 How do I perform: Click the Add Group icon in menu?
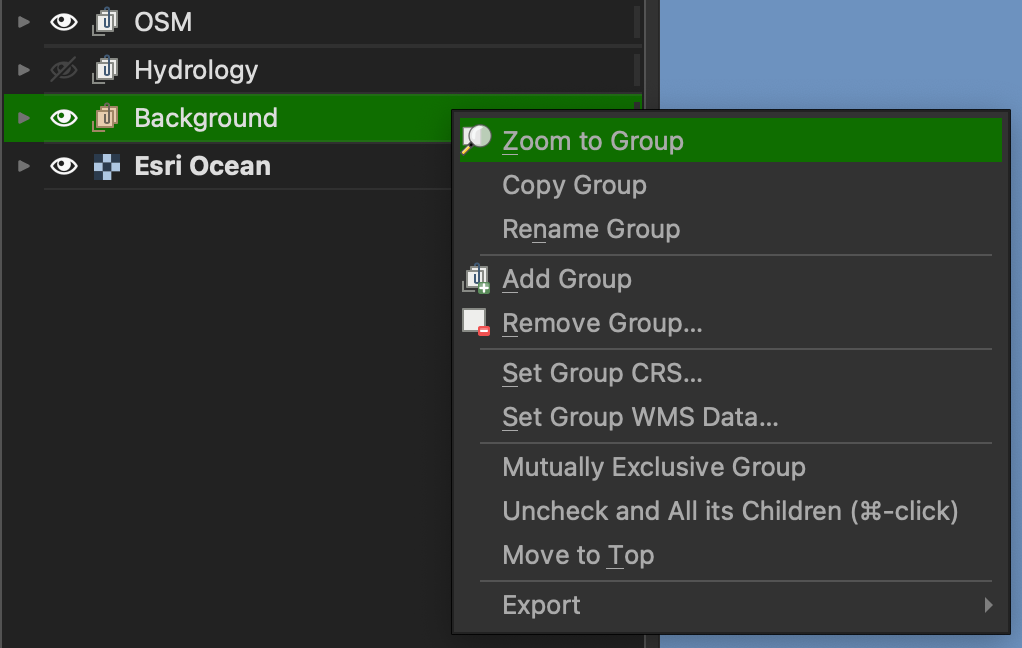tap(476, 279)
